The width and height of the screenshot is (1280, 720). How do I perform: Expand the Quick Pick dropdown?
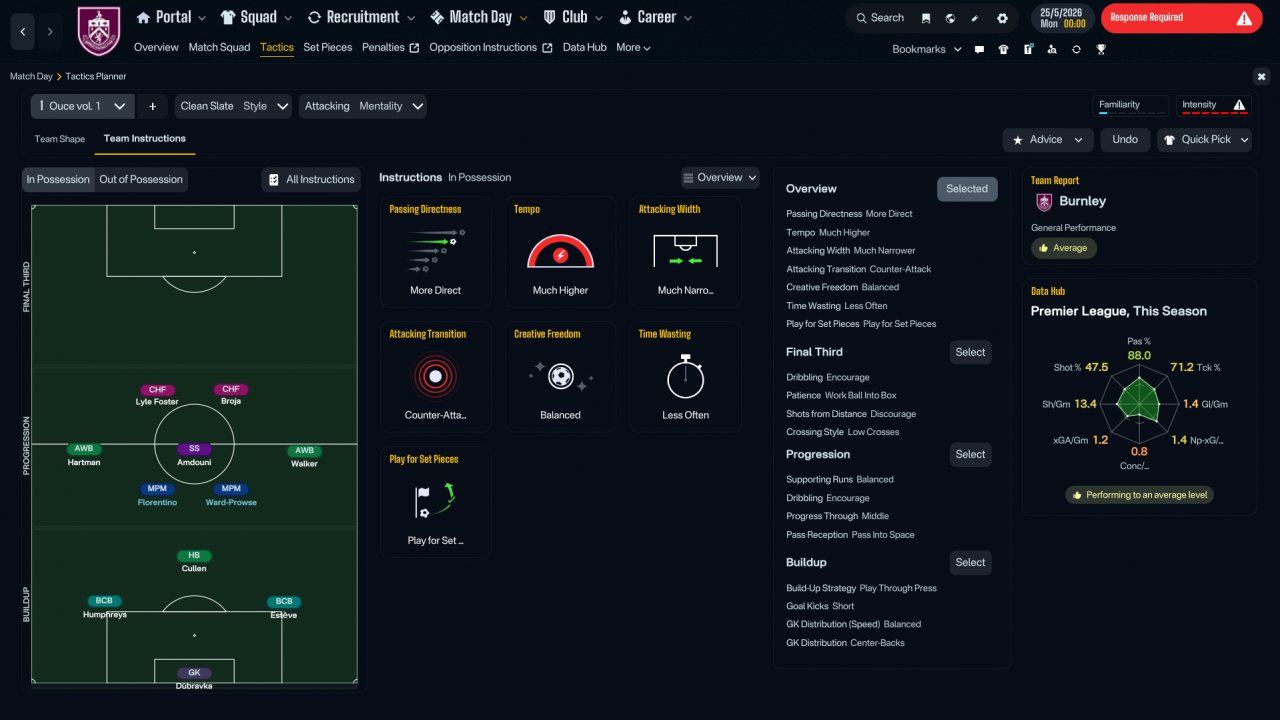click(1205, 140)
